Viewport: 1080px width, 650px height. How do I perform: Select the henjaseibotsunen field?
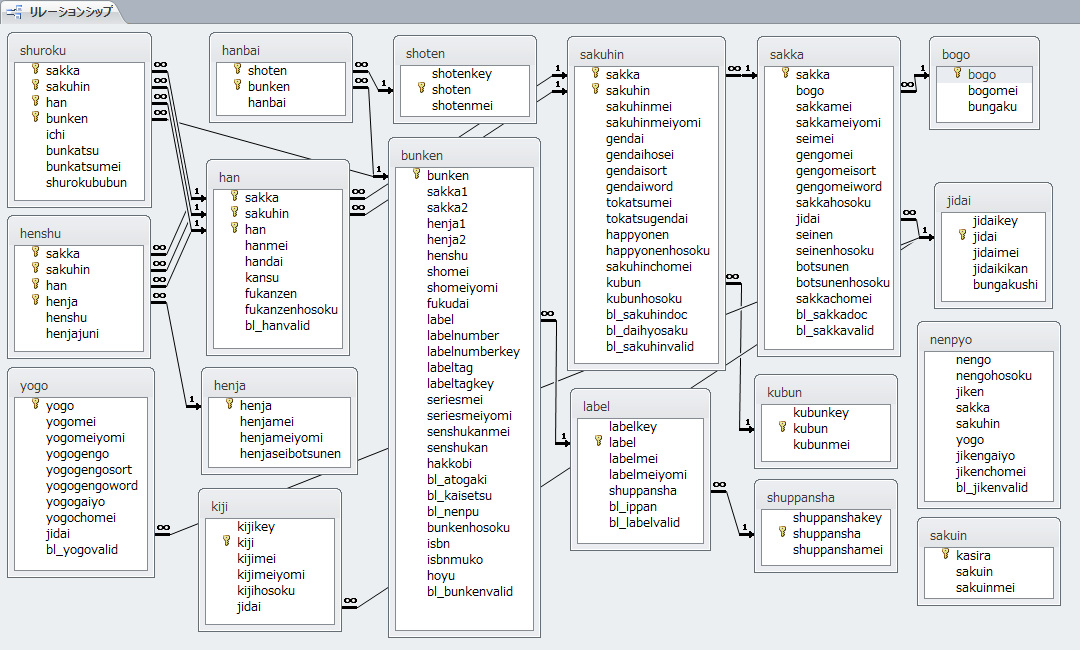pyautogui.click(x=290, y=453)
